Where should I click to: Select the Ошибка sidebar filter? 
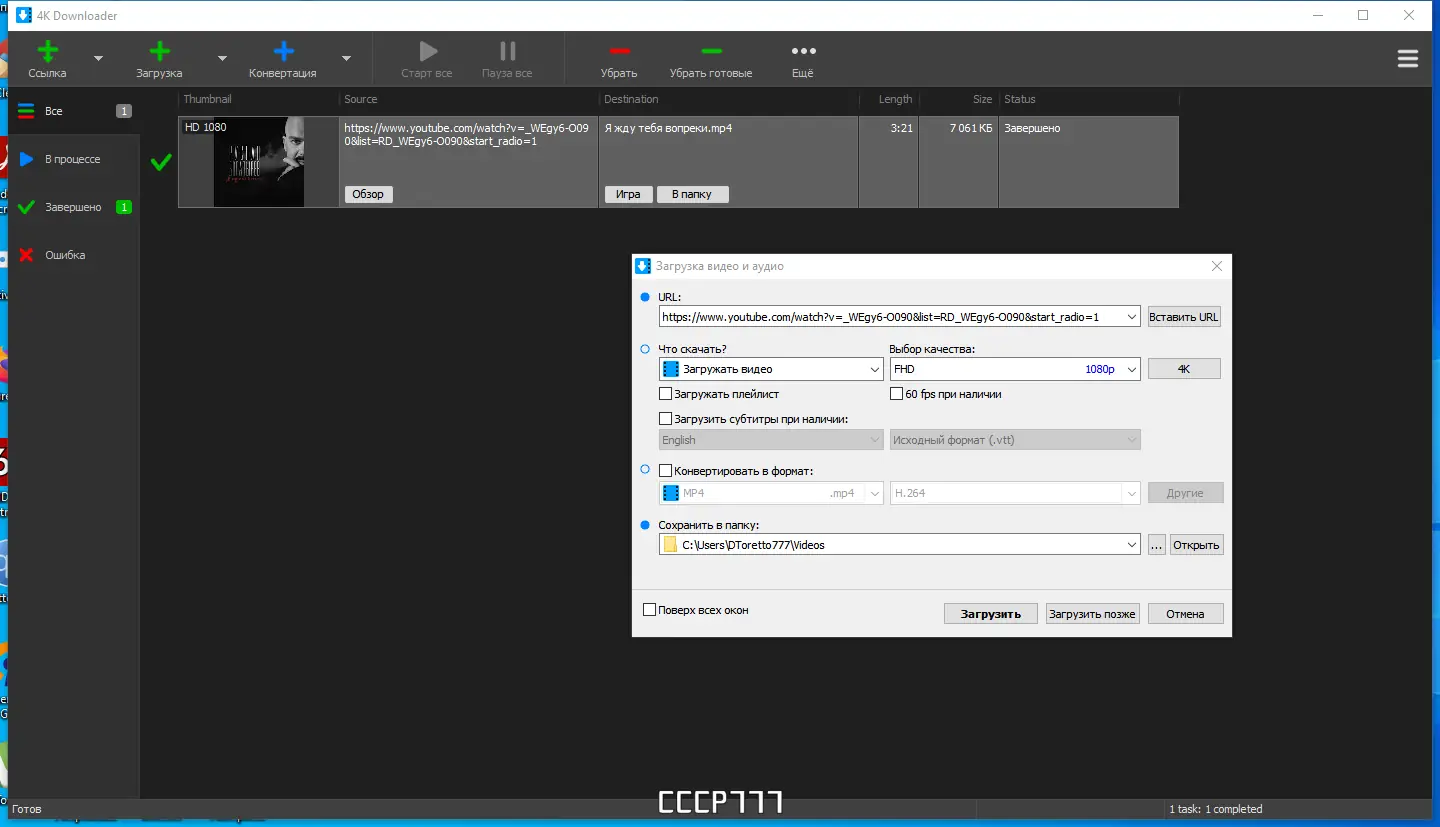tap(73, 255)
